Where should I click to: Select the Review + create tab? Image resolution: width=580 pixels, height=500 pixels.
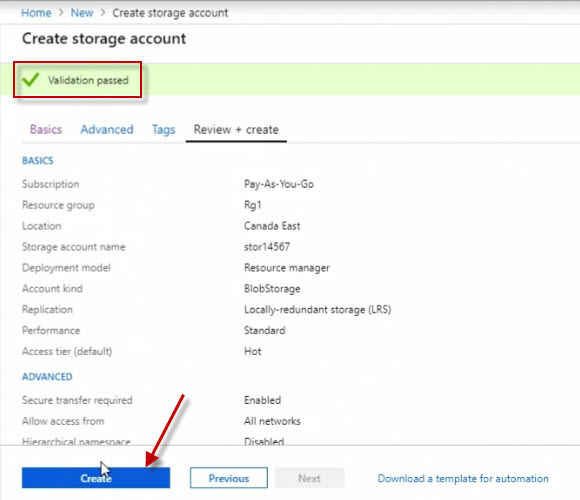pos(236,129)
